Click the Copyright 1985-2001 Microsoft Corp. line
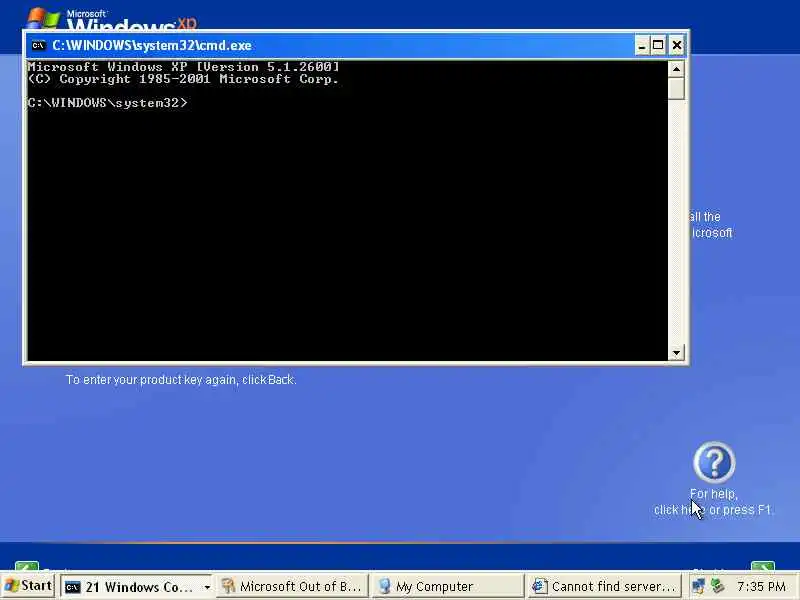This screenshot has height=600, width=800. [183, 79]
